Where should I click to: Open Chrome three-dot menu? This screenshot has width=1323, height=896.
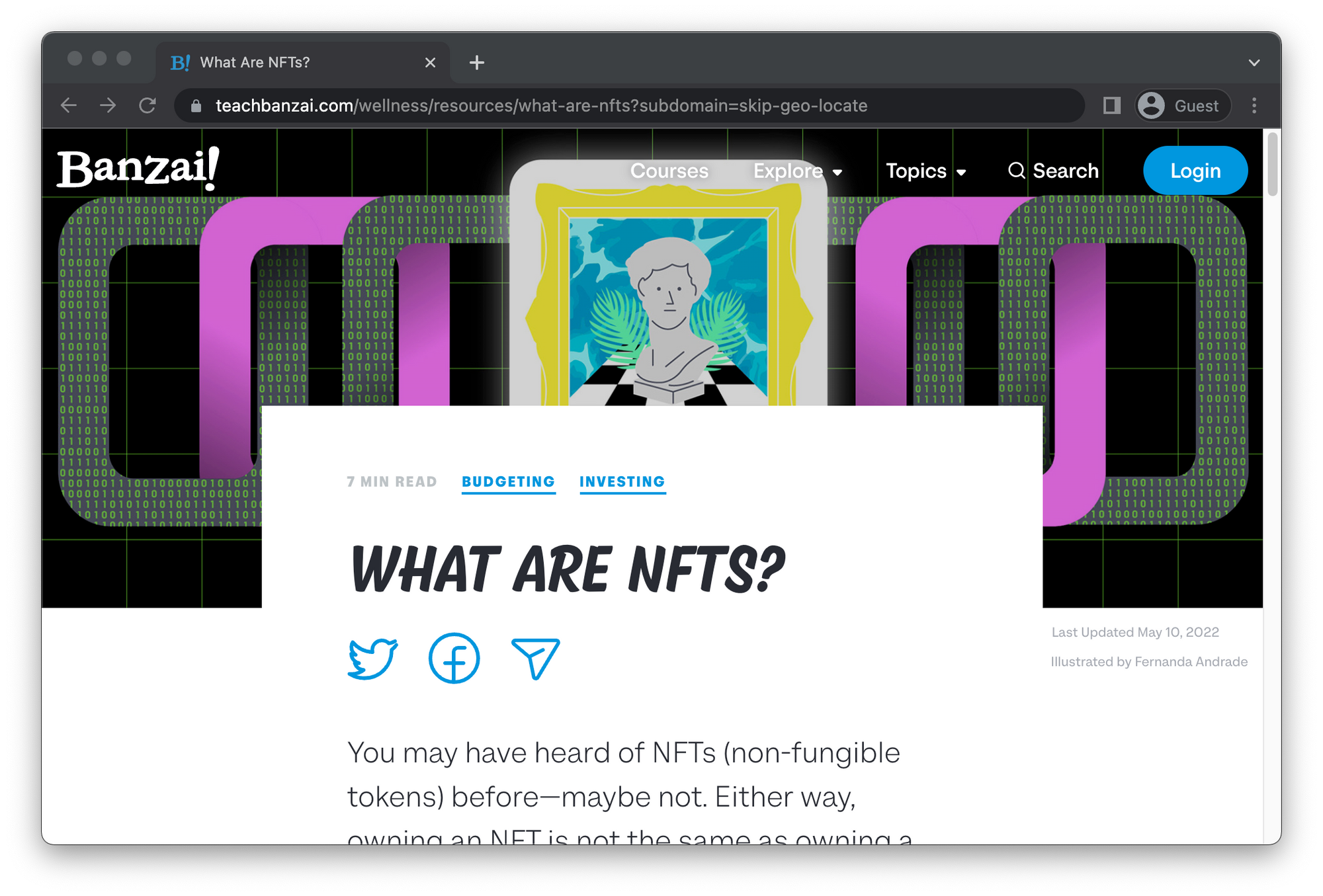1254,106
